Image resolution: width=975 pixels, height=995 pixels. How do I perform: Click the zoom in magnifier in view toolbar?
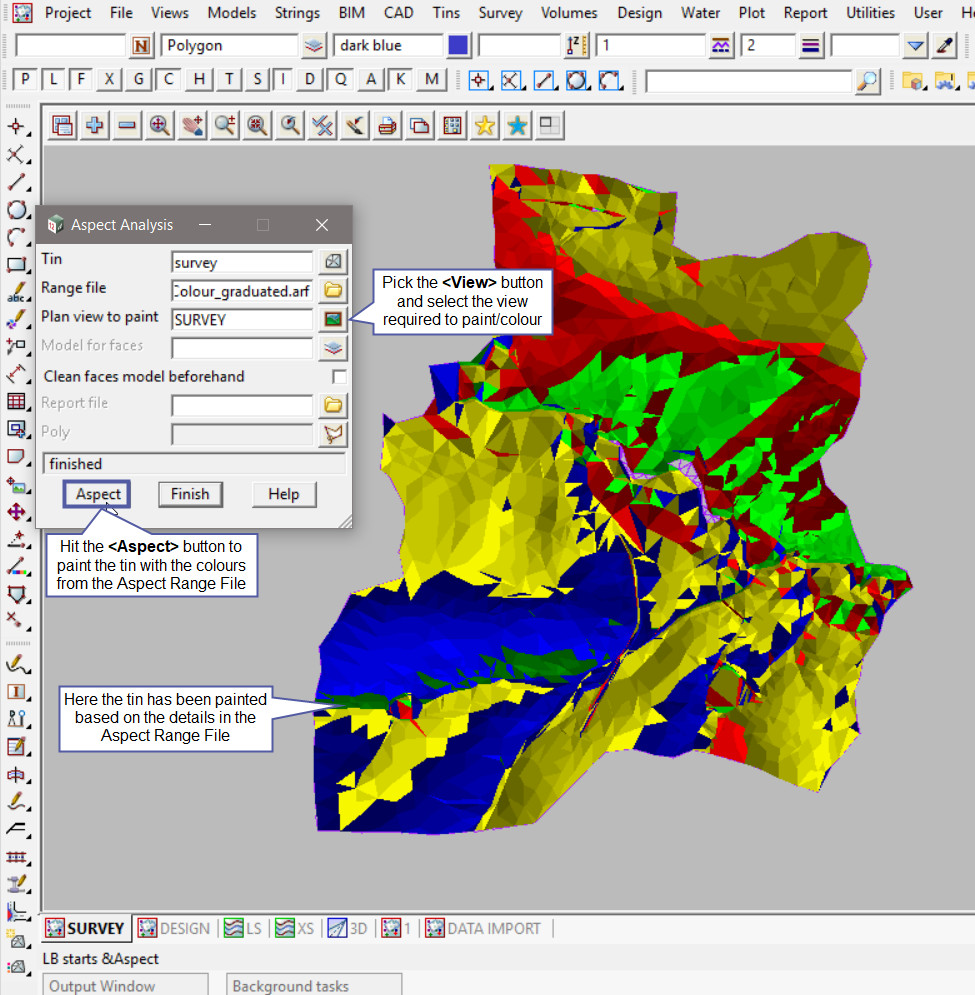click(x=159, y=125)
